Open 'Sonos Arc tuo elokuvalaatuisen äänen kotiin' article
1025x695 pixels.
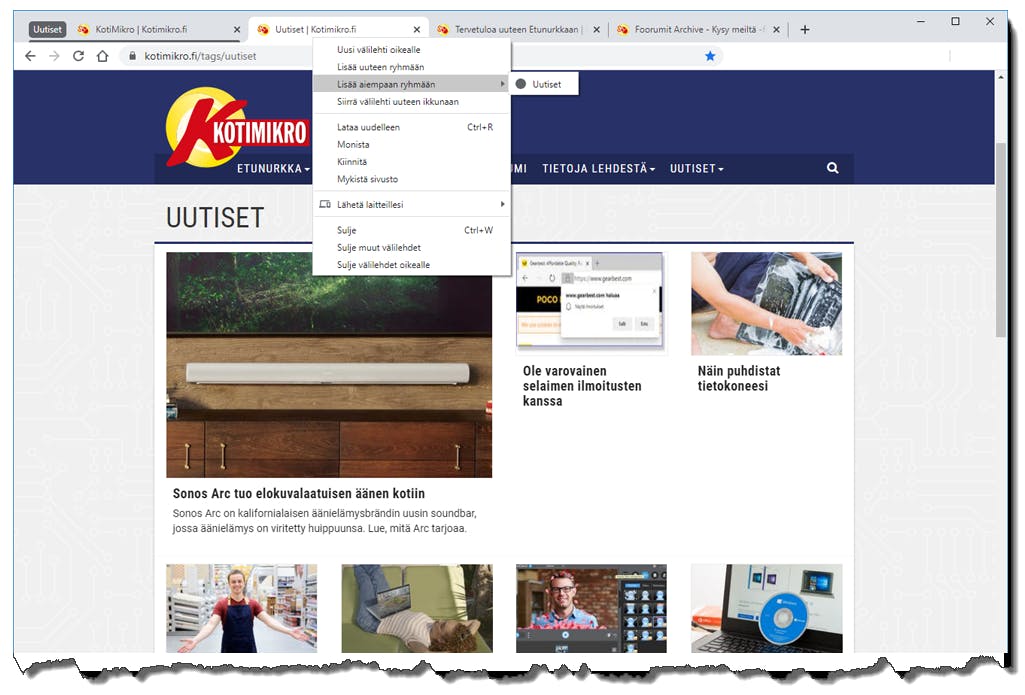coord(299,494)
